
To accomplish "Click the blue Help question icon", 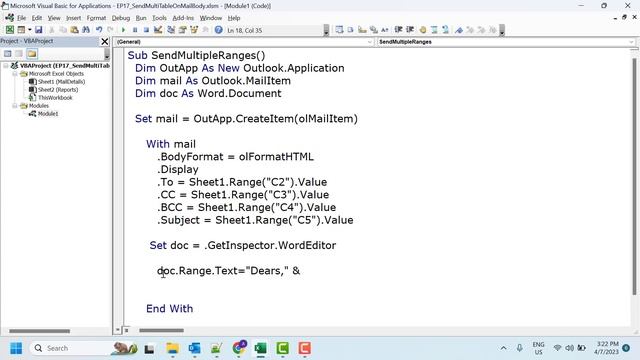I will tap(218, 30).
